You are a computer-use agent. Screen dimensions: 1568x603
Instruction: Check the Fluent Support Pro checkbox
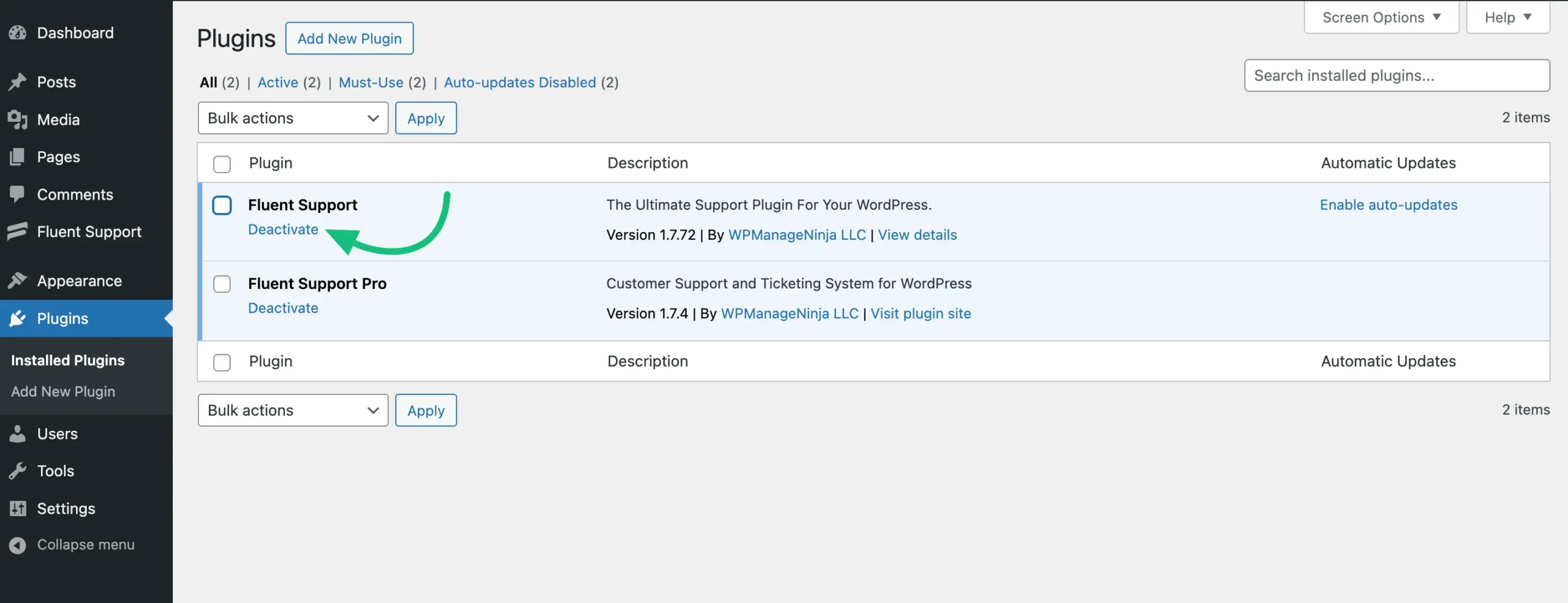point(222,283)
